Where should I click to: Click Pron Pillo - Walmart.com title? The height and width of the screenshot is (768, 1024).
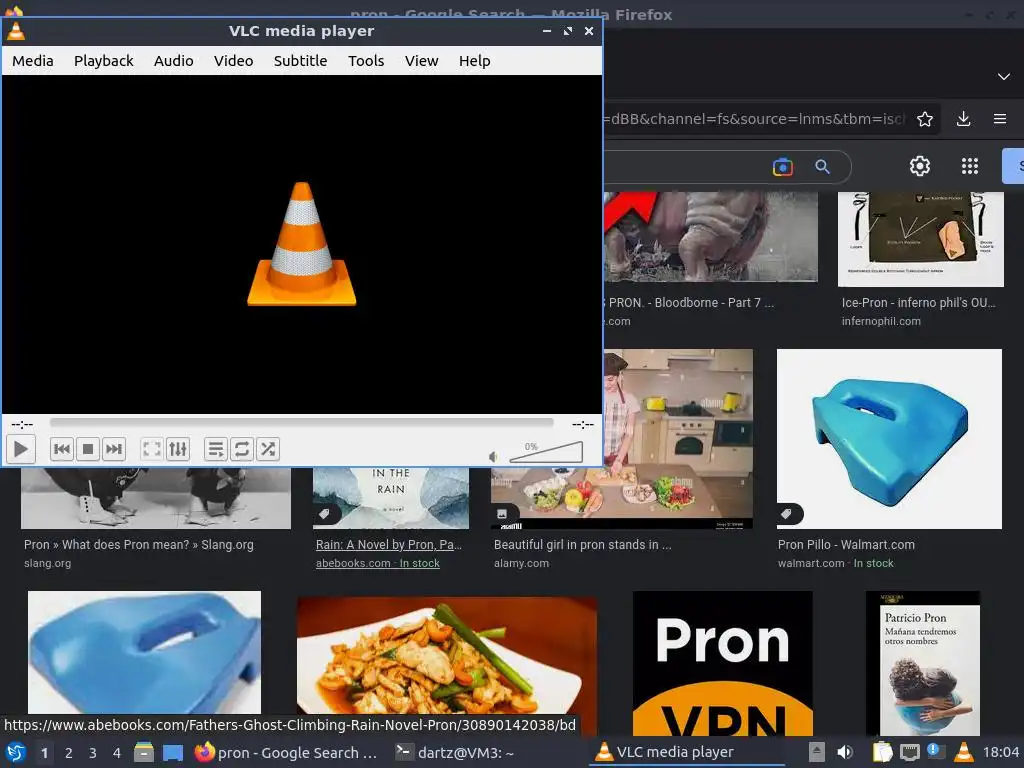tap(846, 545)
